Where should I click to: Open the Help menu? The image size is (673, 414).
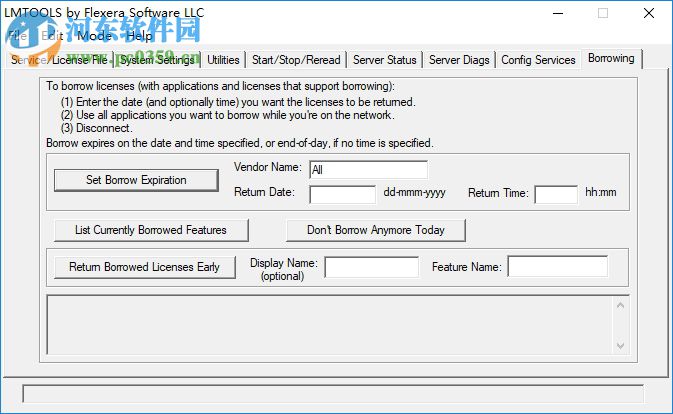(x=139, y=35)
